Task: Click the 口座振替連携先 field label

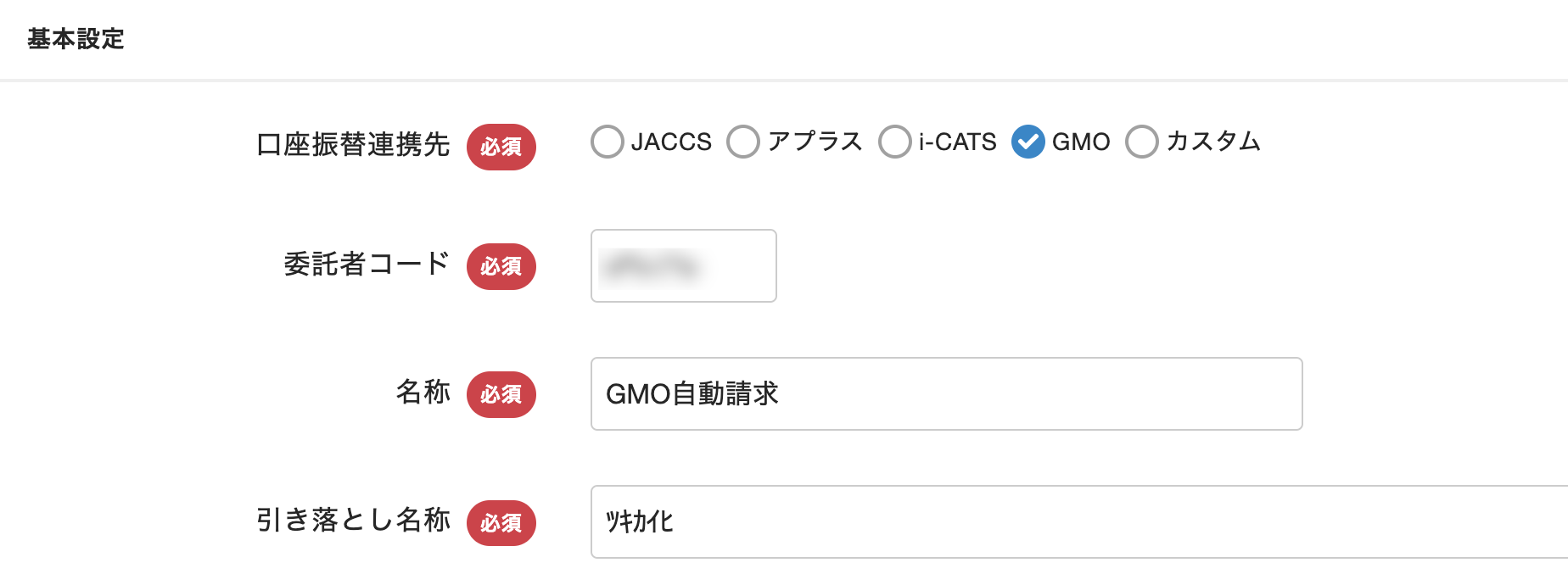Action: (x=353, y=145)
